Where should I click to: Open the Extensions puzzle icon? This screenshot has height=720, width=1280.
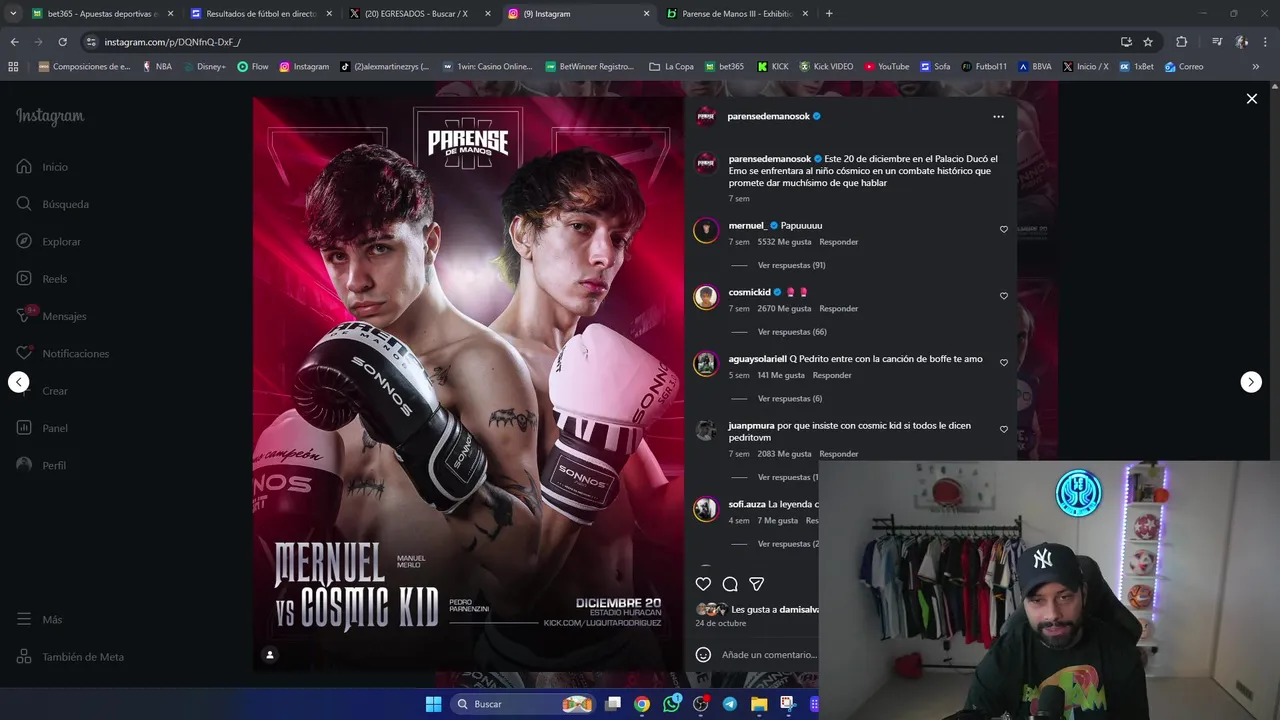1181,42
